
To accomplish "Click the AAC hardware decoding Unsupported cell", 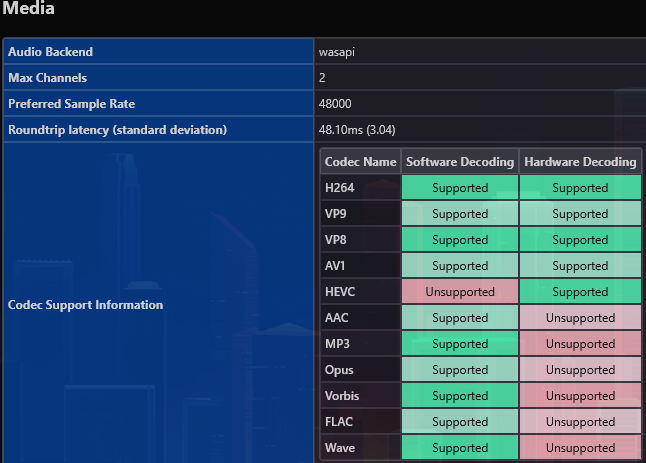I will pos(580,318).
